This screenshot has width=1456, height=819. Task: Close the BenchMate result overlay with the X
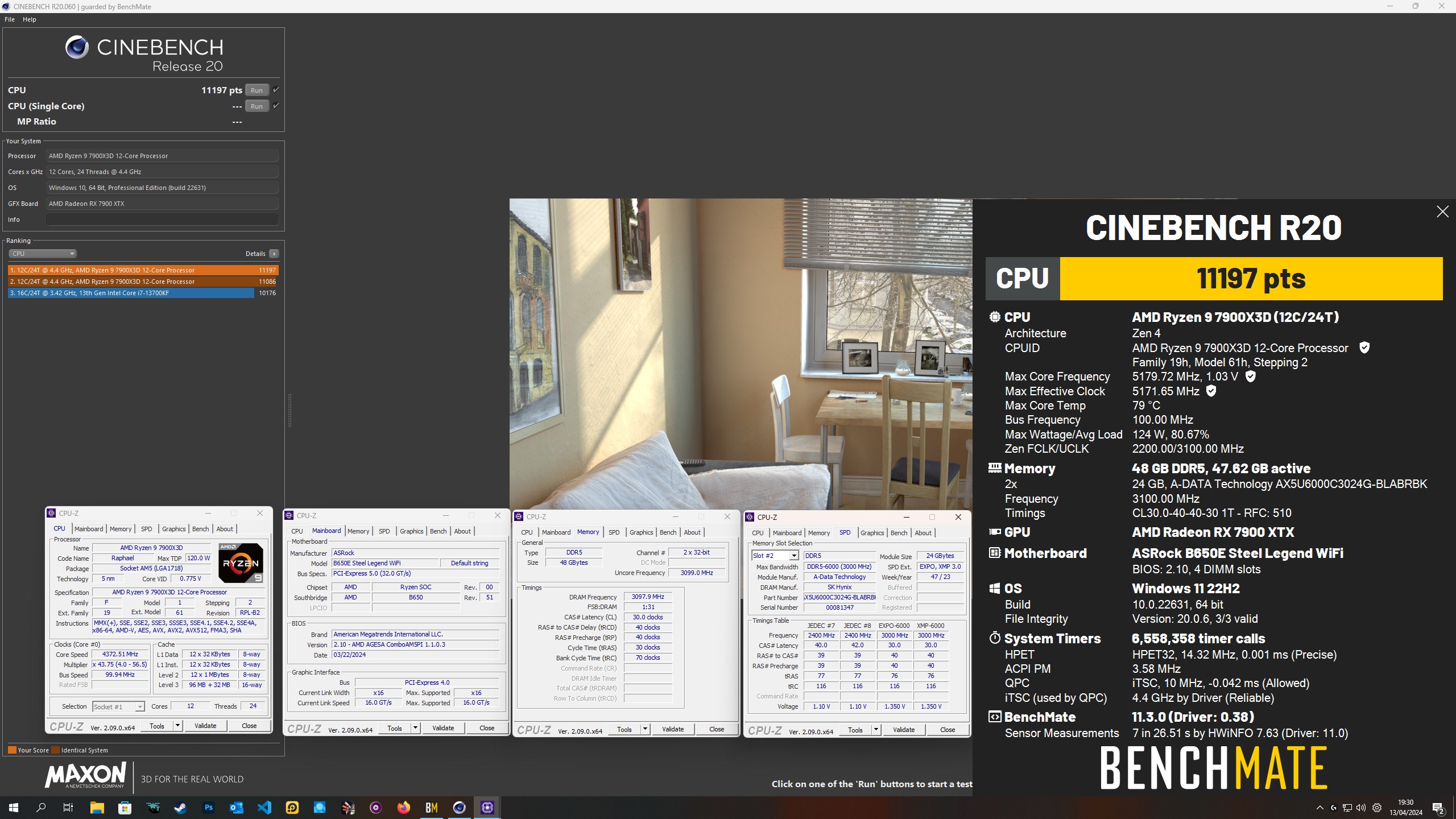point(1442,212)
